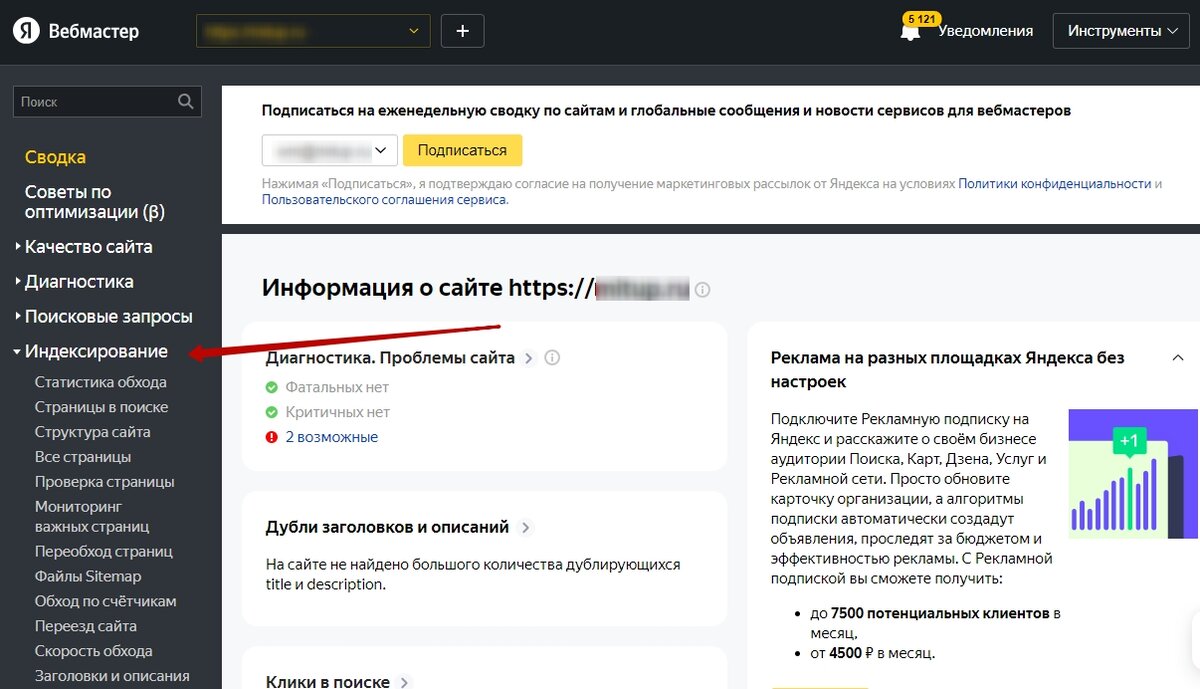This screenshot has width=1200, height=689.
Task: Click info icon beside site address heading
Action: 702,290
